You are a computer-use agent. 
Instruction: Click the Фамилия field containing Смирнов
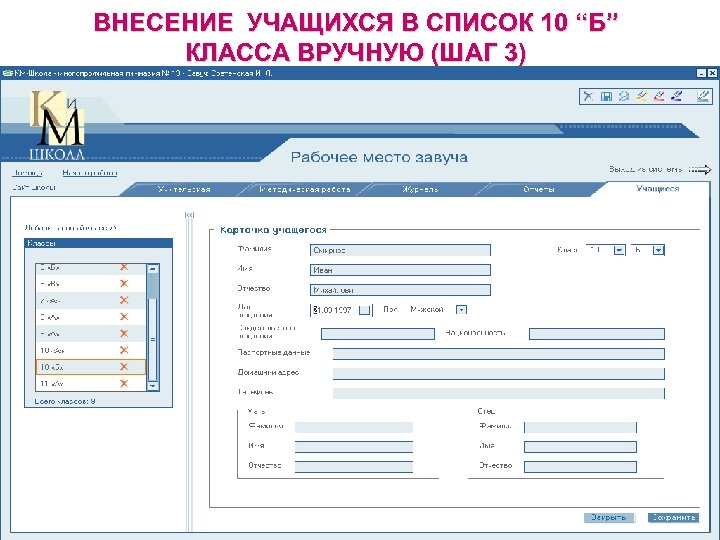(x=400, y=250)
